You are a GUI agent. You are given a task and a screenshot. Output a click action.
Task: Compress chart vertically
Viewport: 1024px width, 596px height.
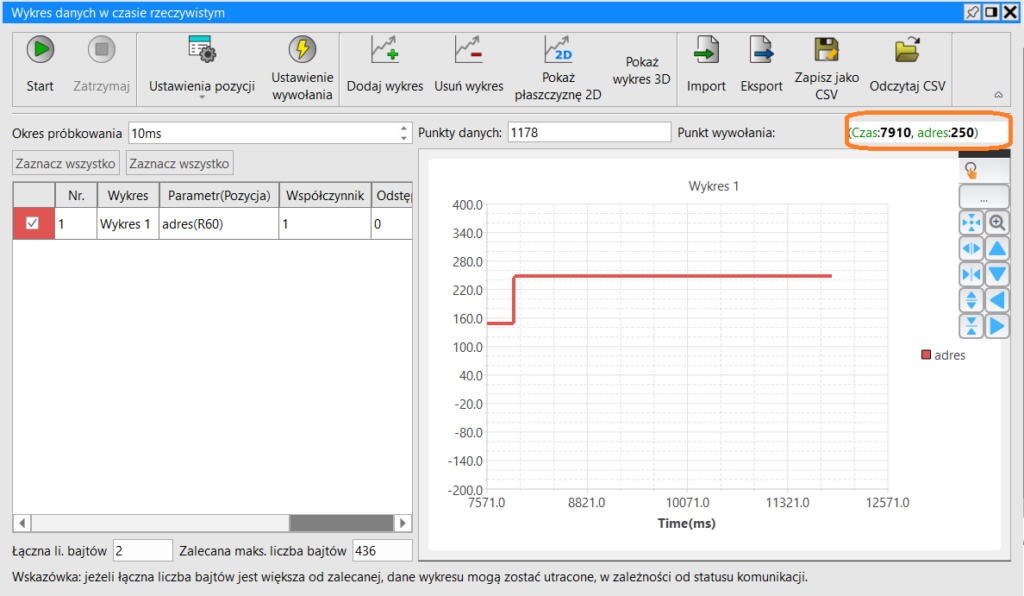coord(971,326)
